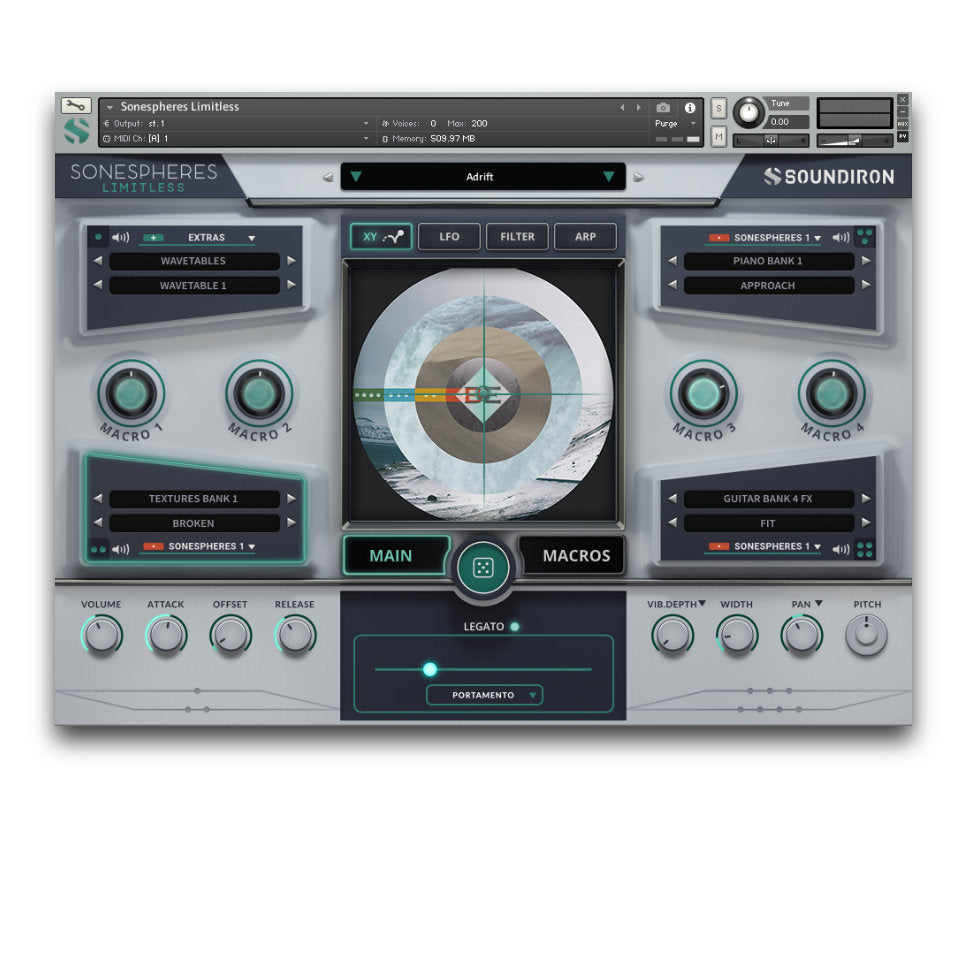Open the instrument info icon
The width and height of the screenshot is (970, 970).
[690, 108]
